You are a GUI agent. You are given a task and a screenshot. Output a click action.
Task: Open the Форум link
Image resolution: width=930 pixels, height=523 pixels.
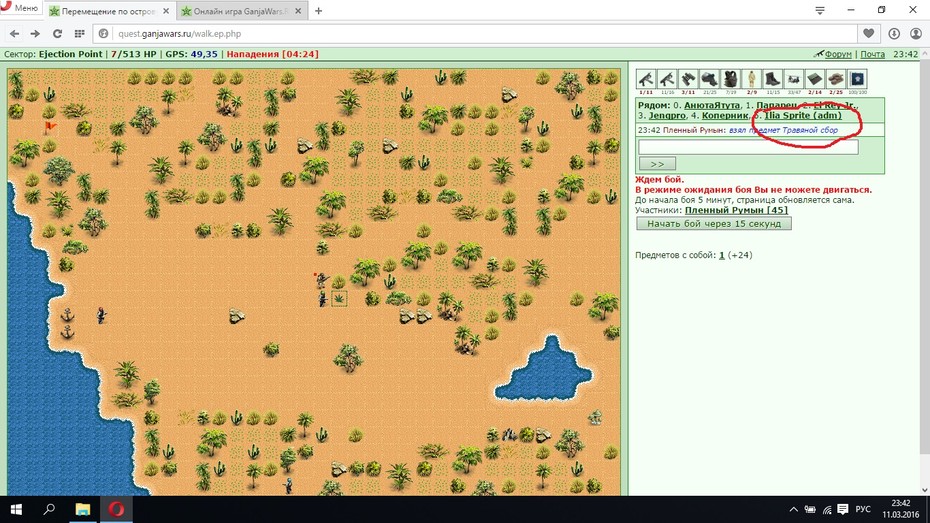(x=838, y=54)
